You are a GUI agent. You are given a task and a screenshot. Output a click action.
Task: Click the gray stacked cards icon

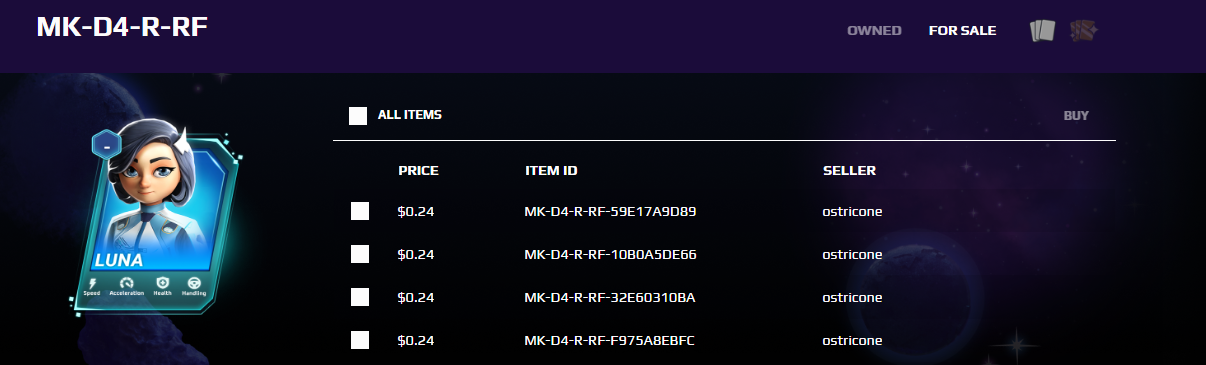tap(1042, 31)
